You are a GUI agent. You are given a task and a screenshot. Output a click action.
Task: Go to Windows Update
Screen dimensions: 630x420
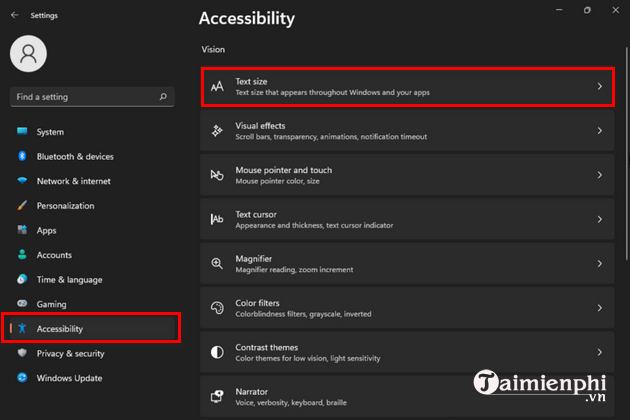[x=92, y=378]
